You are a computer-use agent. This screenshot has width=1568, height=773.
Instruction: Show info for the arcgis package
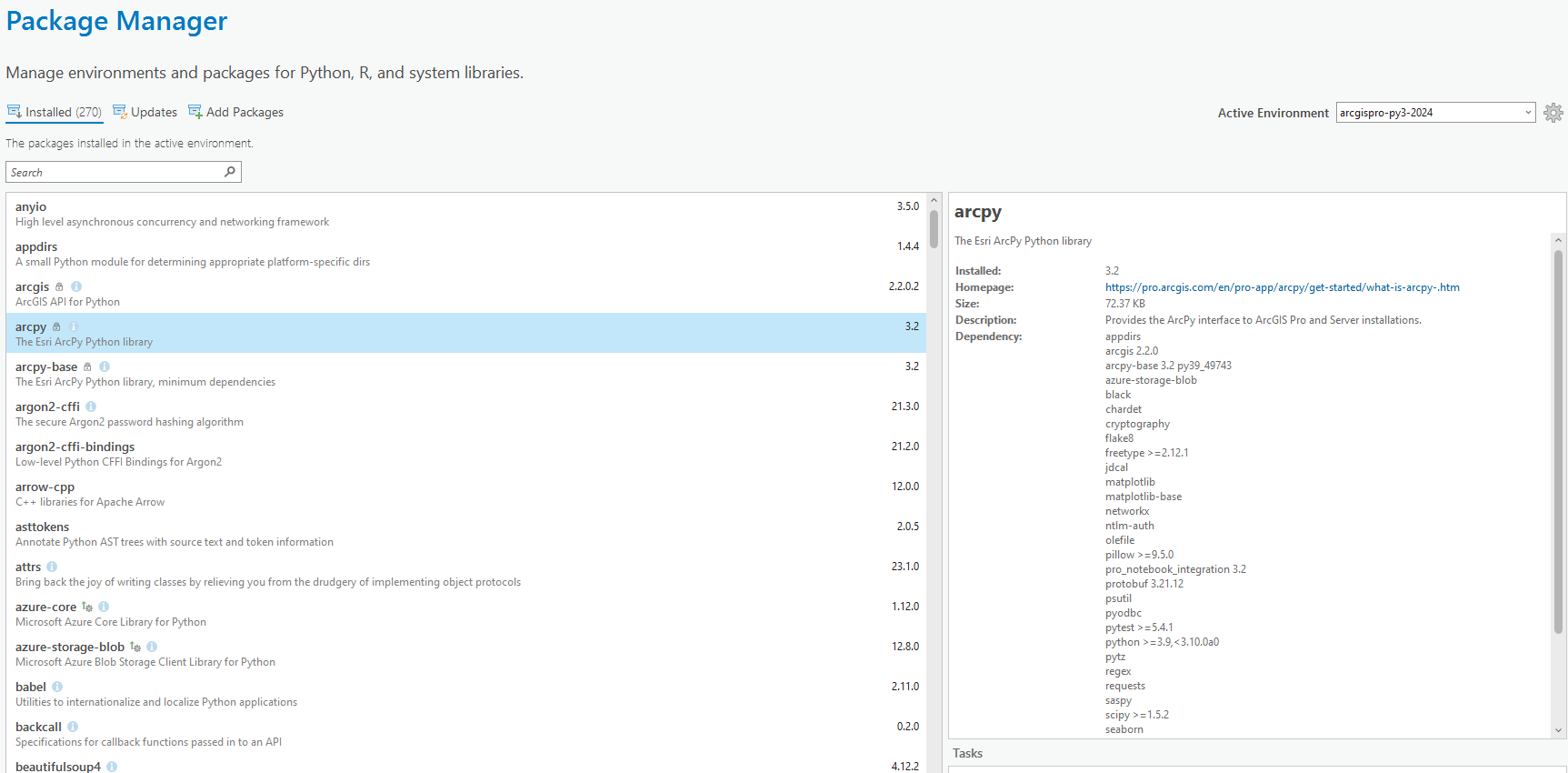[76, 286]
